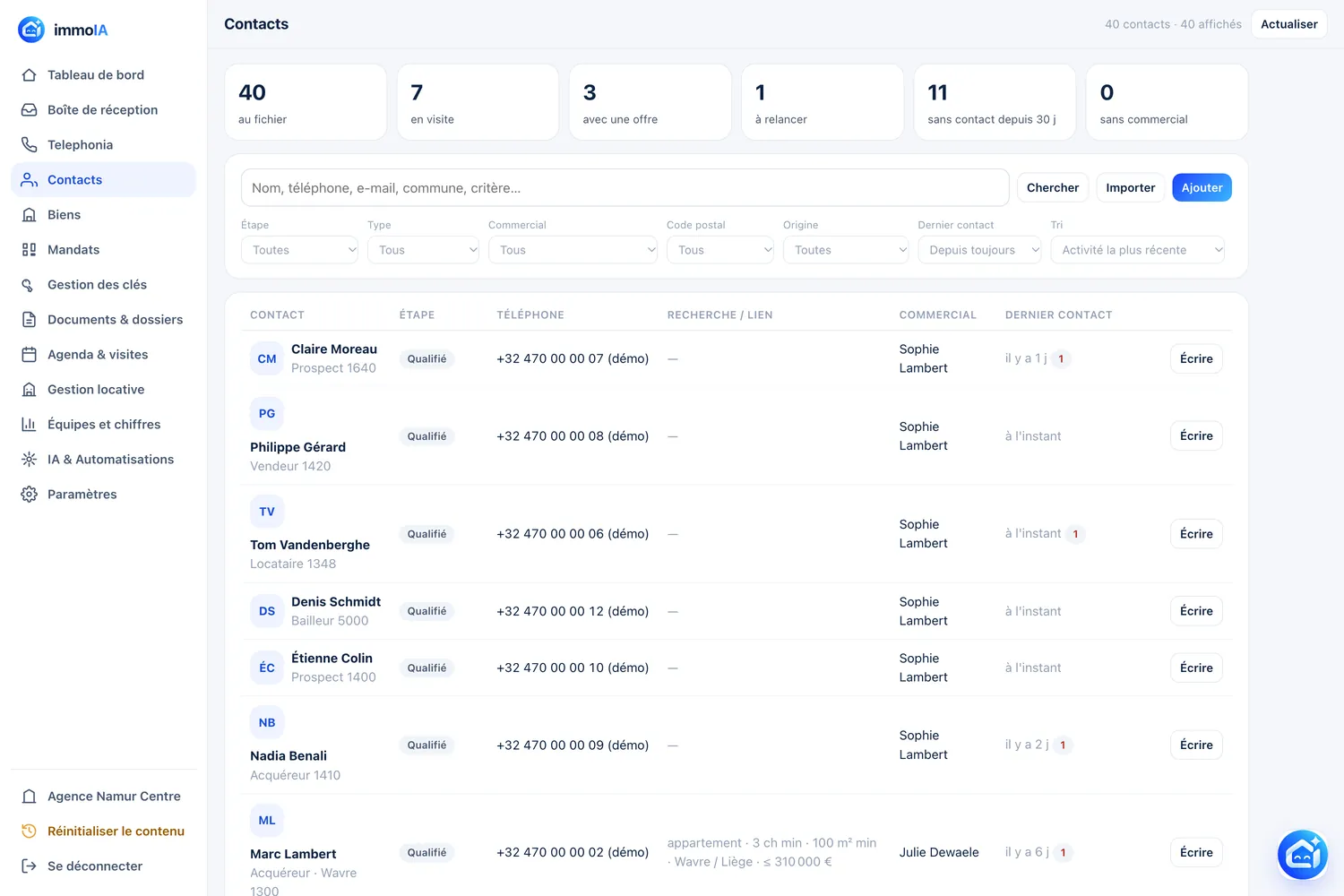Focus the contact search input field
The height and width of the screenshot is (896, 1344).
coord(625,188)
